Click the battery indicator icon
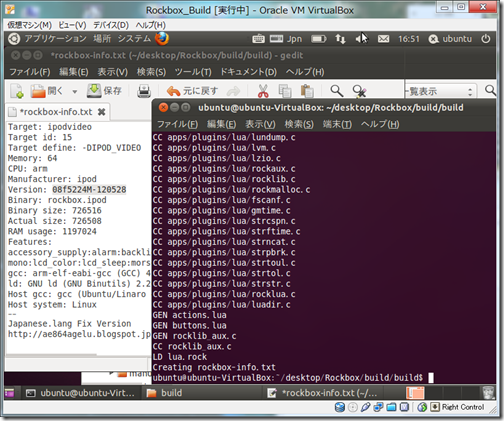This screenshot has height=421, width=504. [x=319, y=39]
